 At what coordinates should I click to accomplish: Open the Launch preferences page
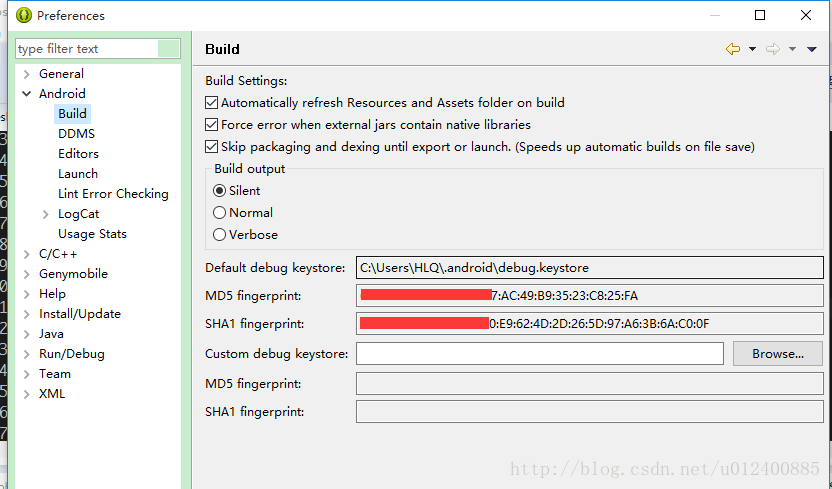pos(78,174)
